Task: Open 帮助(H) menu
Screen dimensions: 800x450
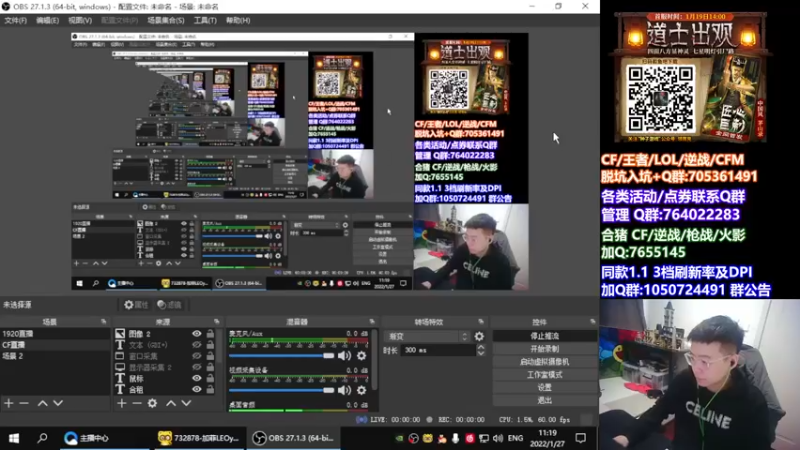Action: (238, 20)
